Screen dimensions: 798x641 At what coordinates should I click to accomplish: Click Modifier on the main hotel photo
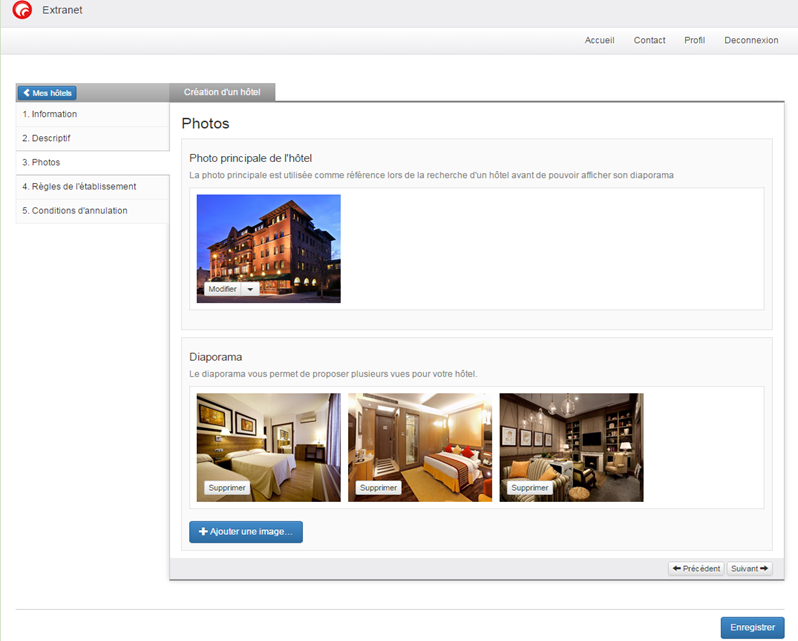click(x=222, y=289)
